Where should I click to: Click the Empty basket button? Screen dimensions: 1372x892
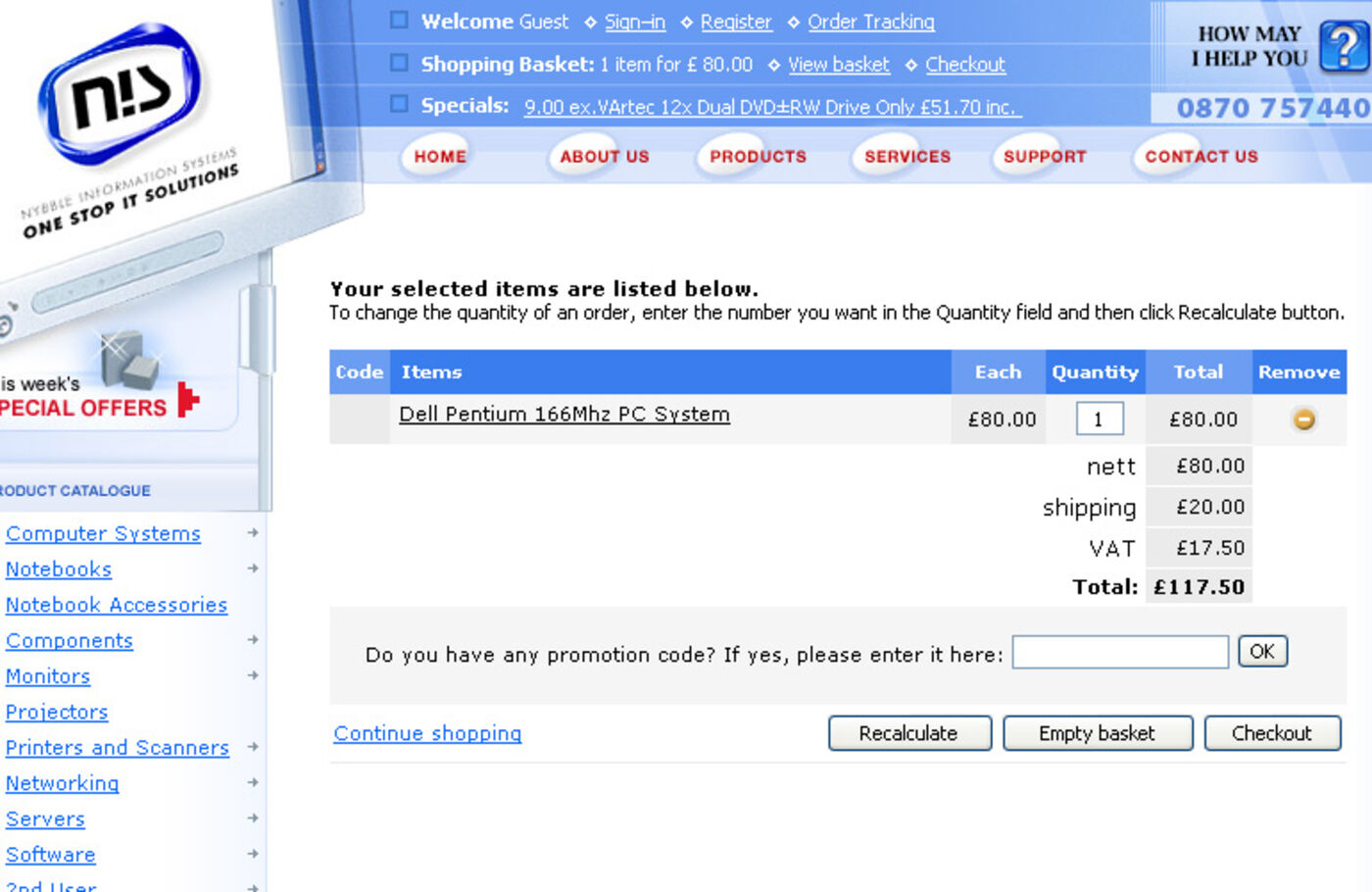tap(1097, 733)
